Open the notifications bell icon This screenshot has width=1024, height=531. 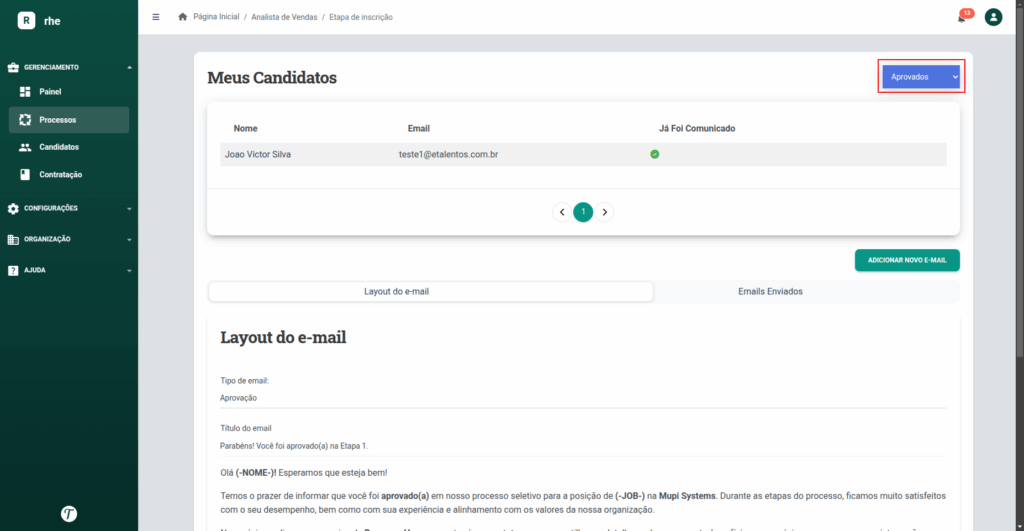point(962,18)
